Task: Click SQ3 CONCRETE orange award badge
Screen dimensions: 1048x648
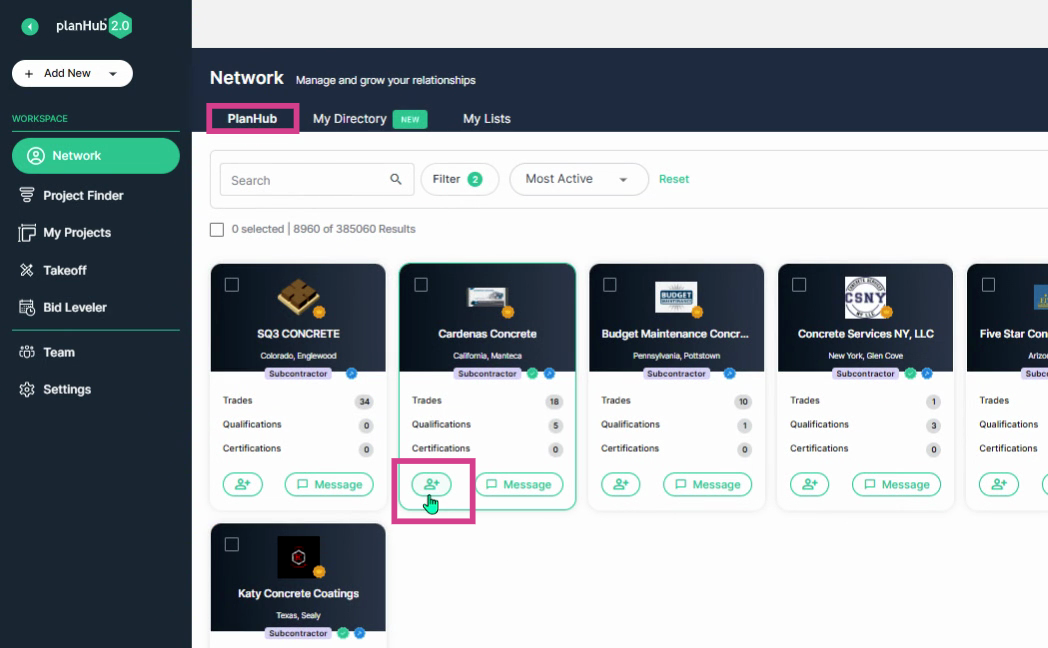Action: point(319,312)
